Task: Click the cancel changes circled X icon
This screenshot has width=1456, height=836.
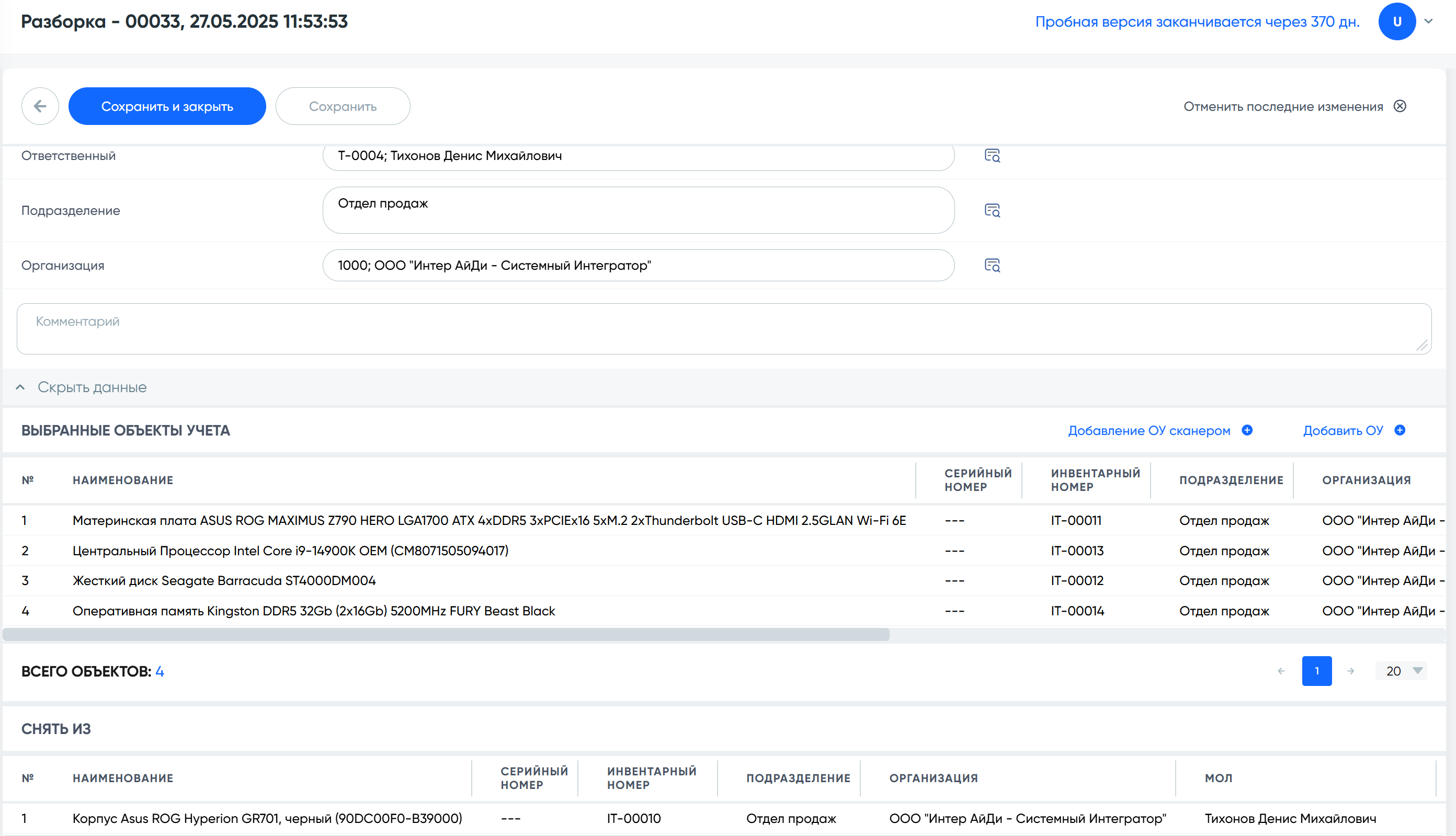Action: pos(1400,106)
